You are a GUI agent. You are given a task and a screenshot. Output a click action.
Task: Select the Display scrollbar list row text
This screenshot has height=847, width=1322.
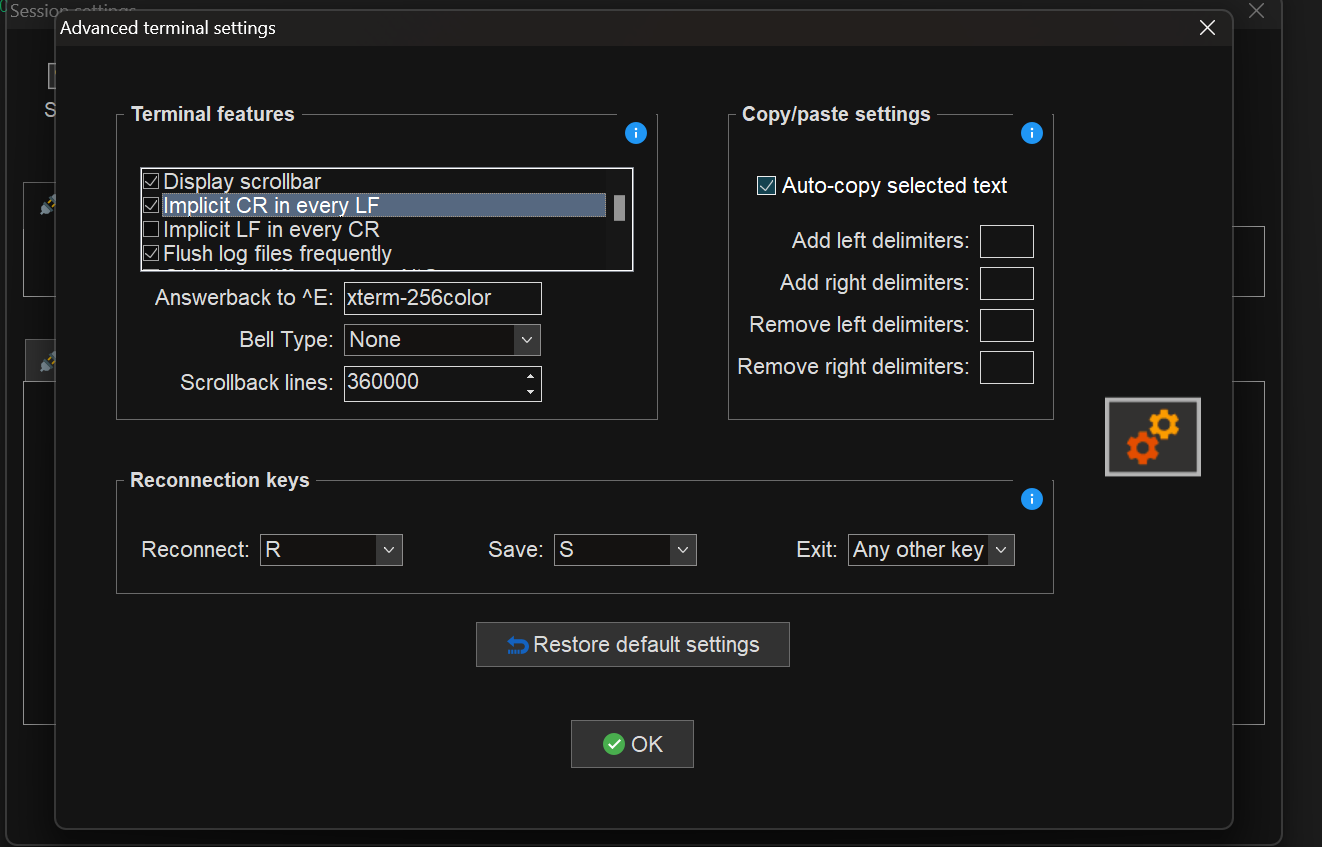coord(243,182)
